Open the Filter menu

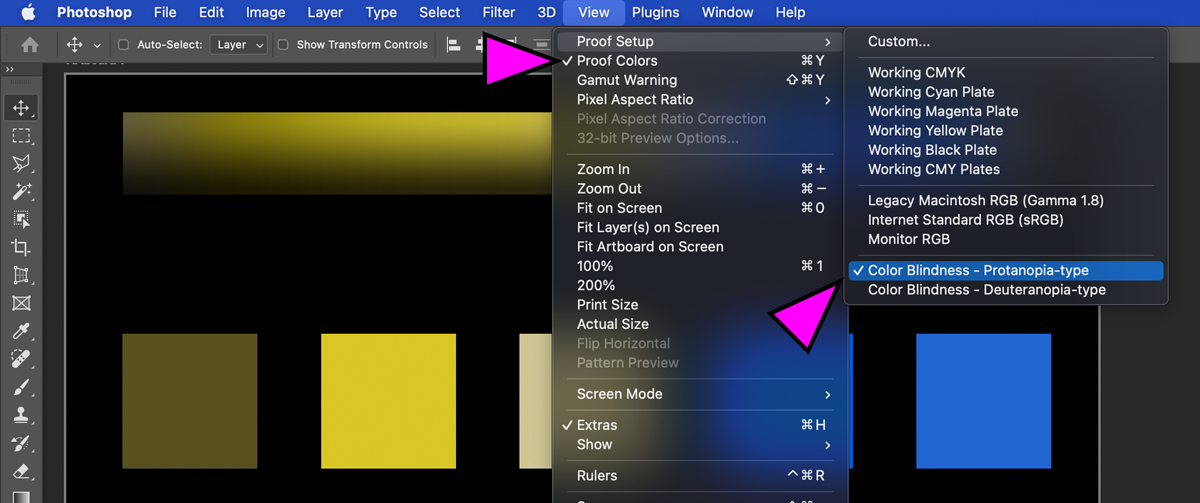(499, 12)
